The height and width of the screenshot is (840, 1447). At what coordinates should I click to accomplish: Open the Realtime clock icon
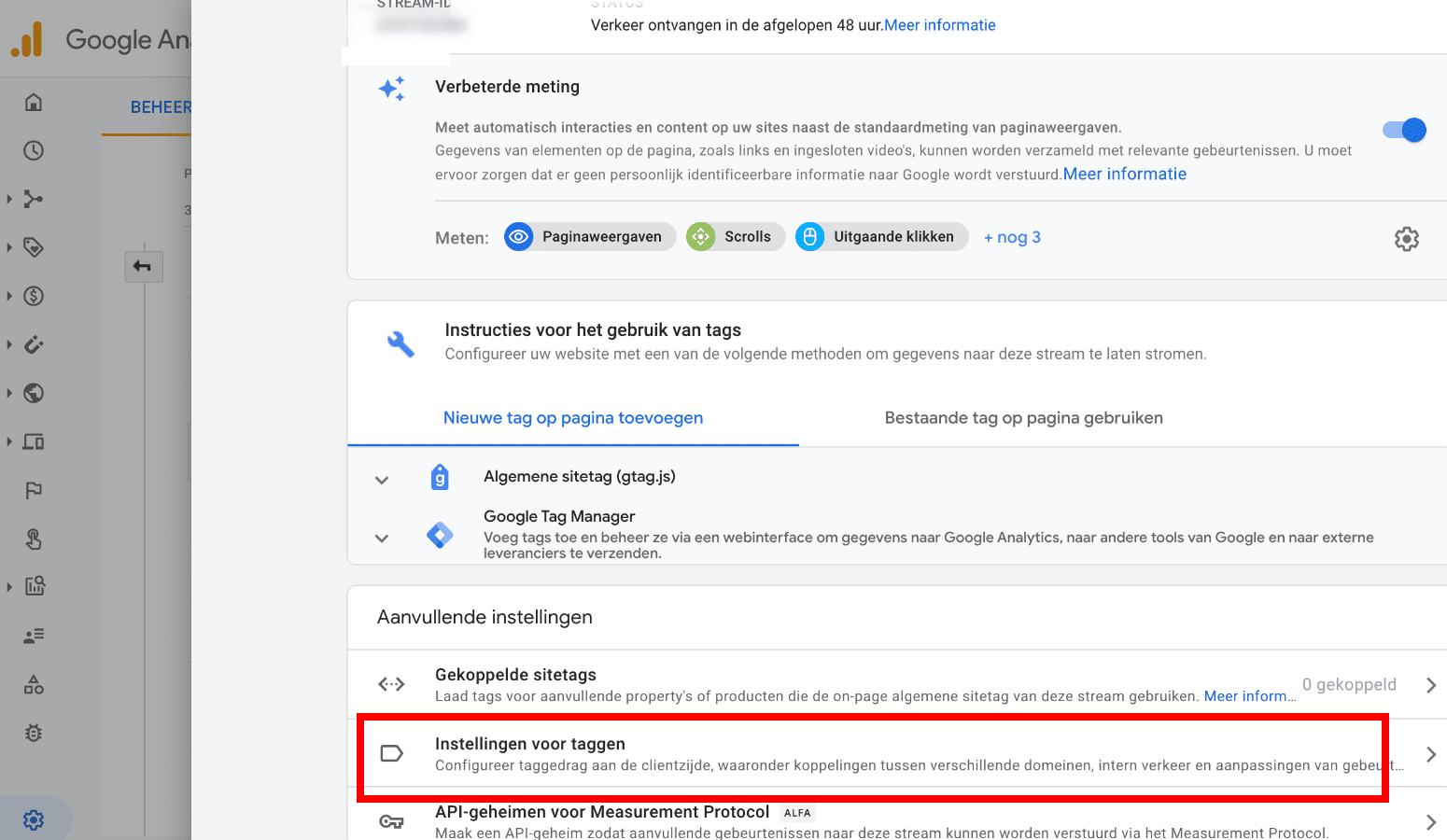coord(34,150)
